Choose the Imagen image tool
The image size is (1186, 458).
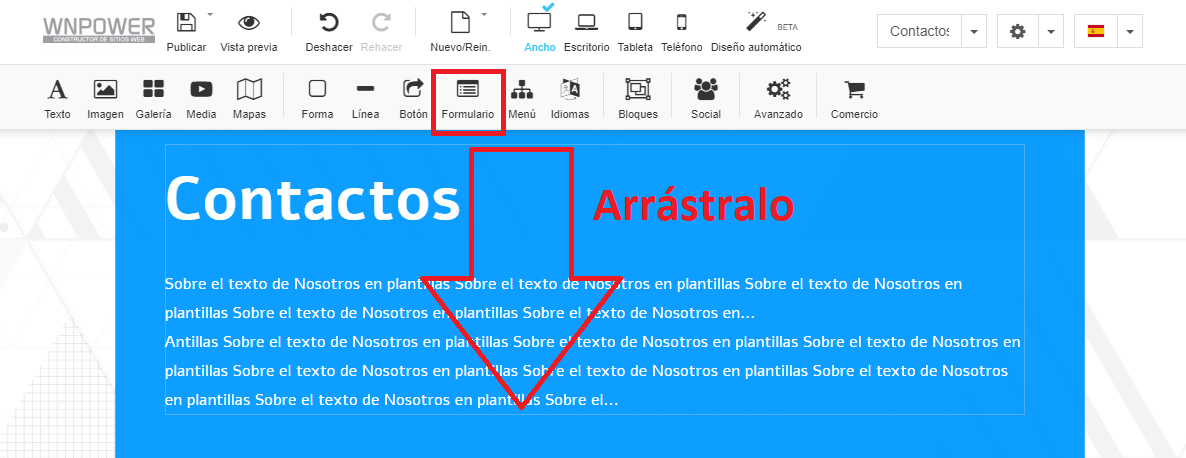point(105,98)
